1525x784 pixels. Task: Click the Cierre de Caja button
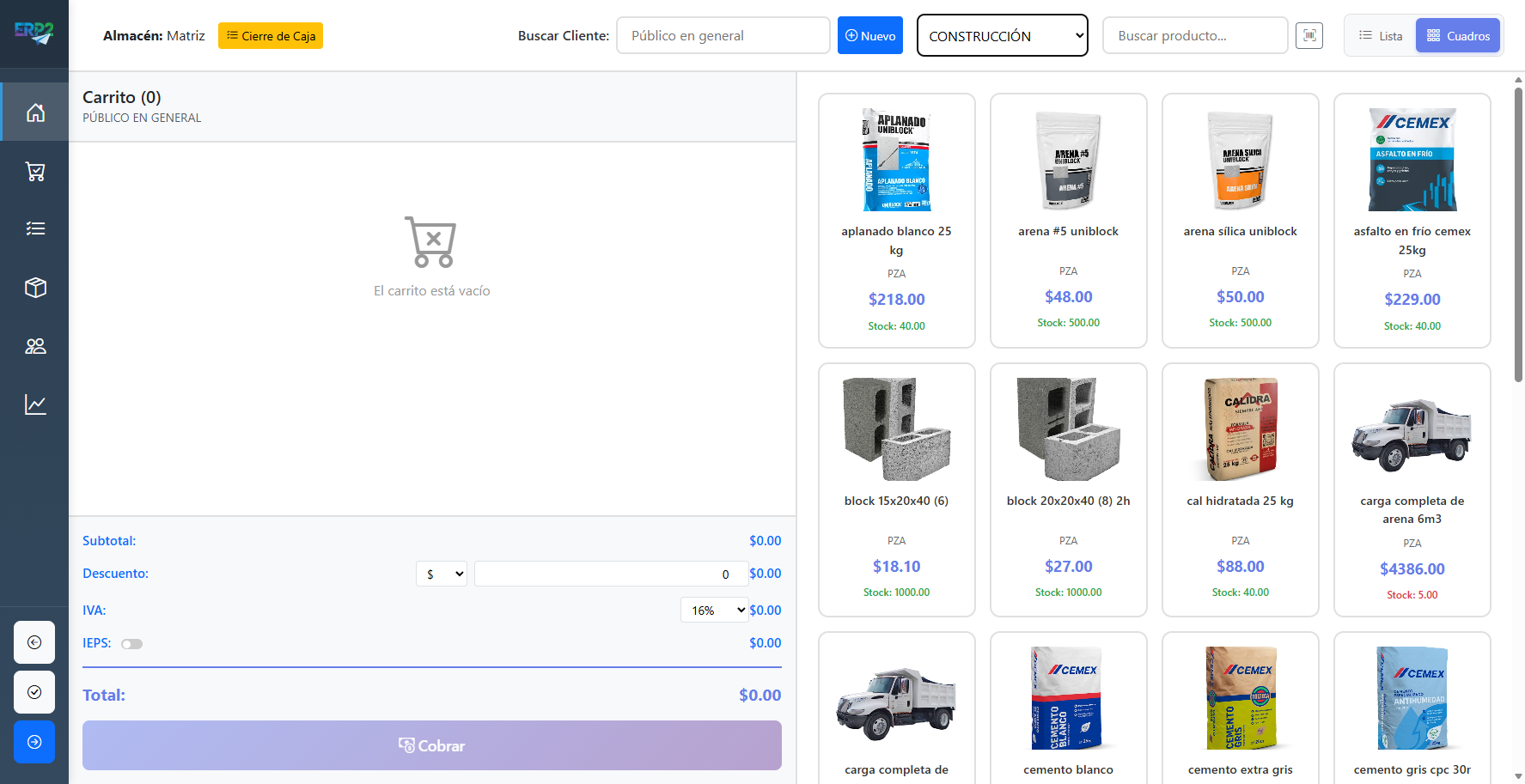click(271, 36)
